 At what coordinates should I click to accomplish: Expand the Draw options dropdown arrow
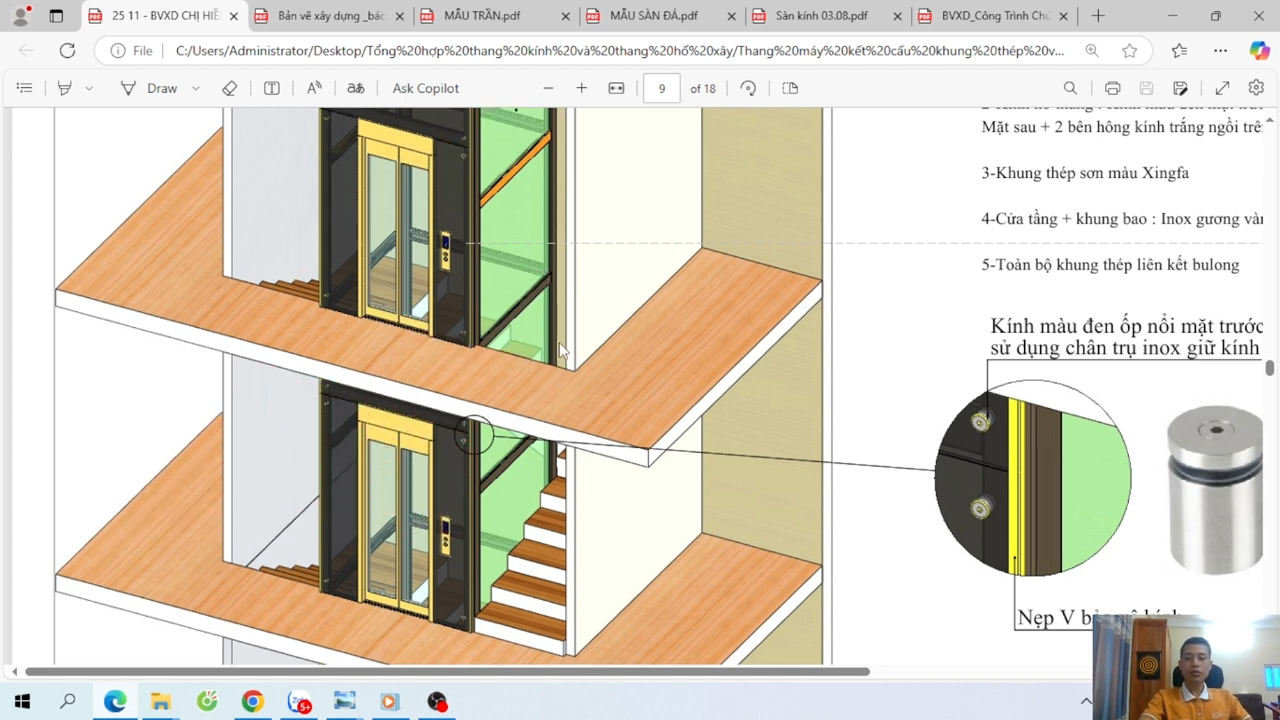click(196, 88)
